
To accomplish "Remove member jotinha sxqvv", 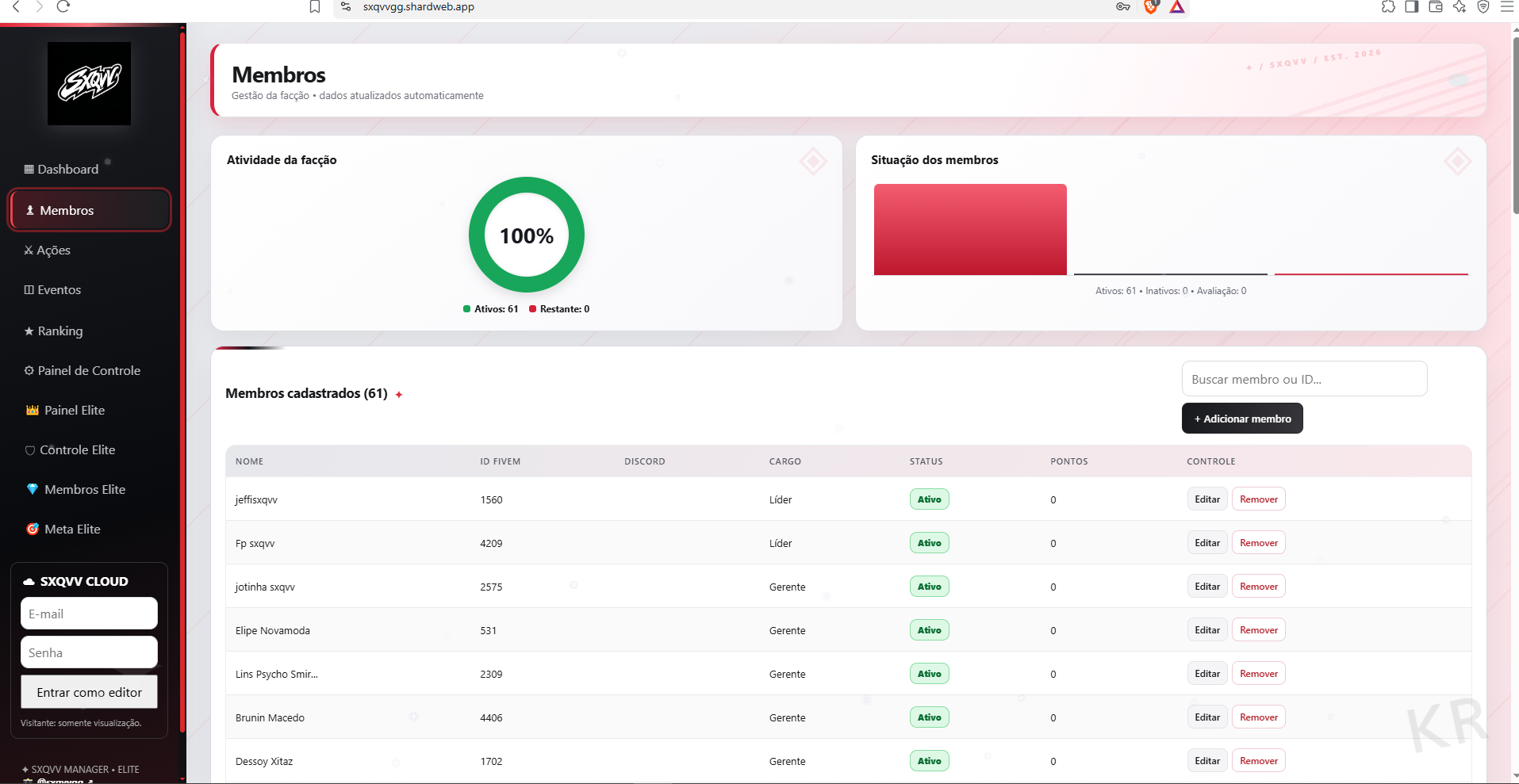I will click(1259, 587).
